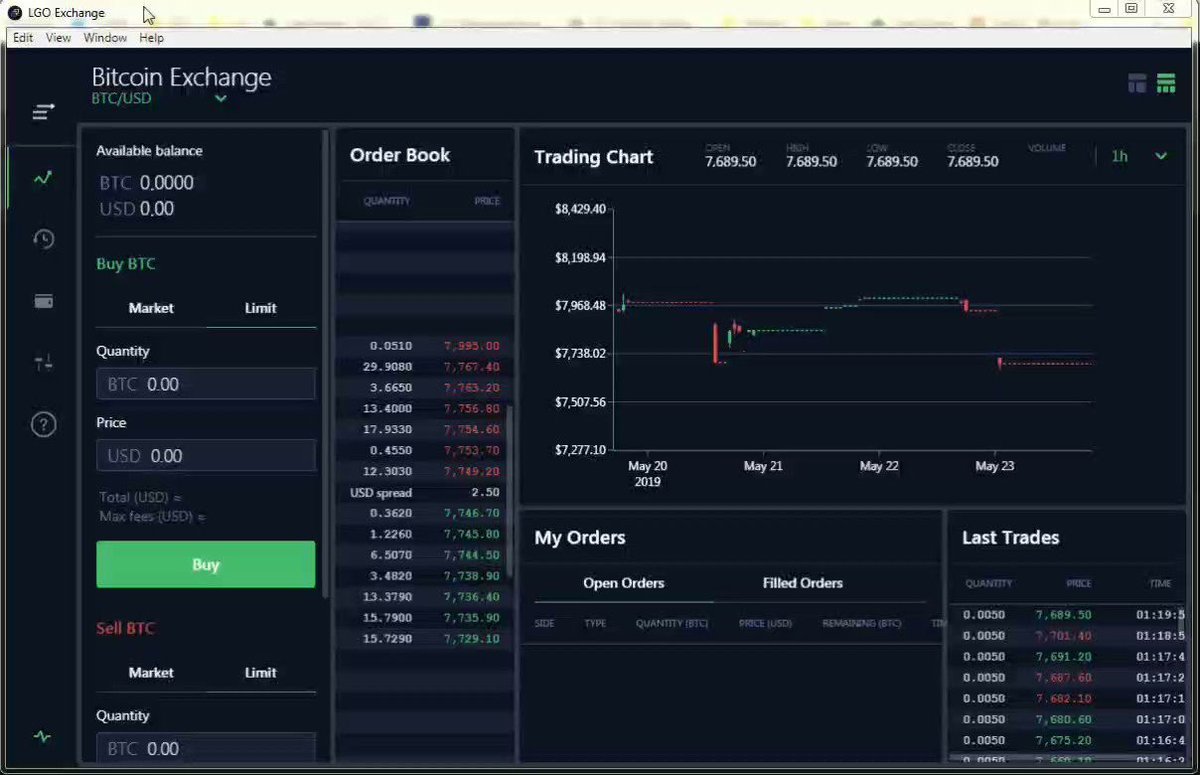Click the 7,767.40 ask price row
This screenshot has width=1200, height=775.
pos(424,367)
